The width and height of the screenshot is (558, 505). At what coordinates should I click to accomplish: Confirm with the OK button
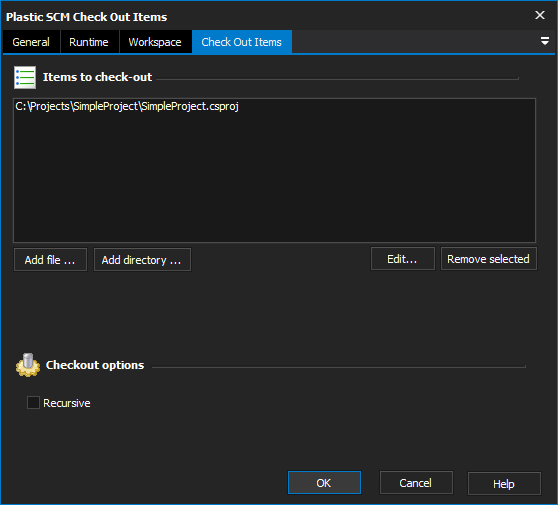click(324, 483)
